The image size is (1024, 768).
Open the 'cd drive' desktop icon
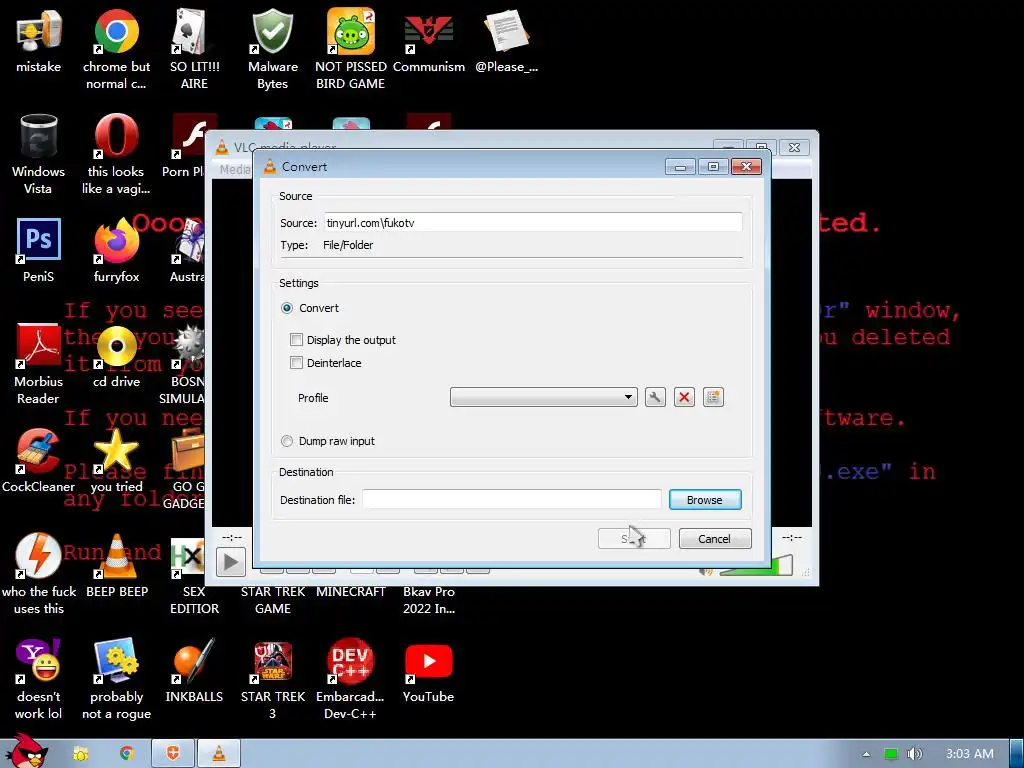pos(116,356)
